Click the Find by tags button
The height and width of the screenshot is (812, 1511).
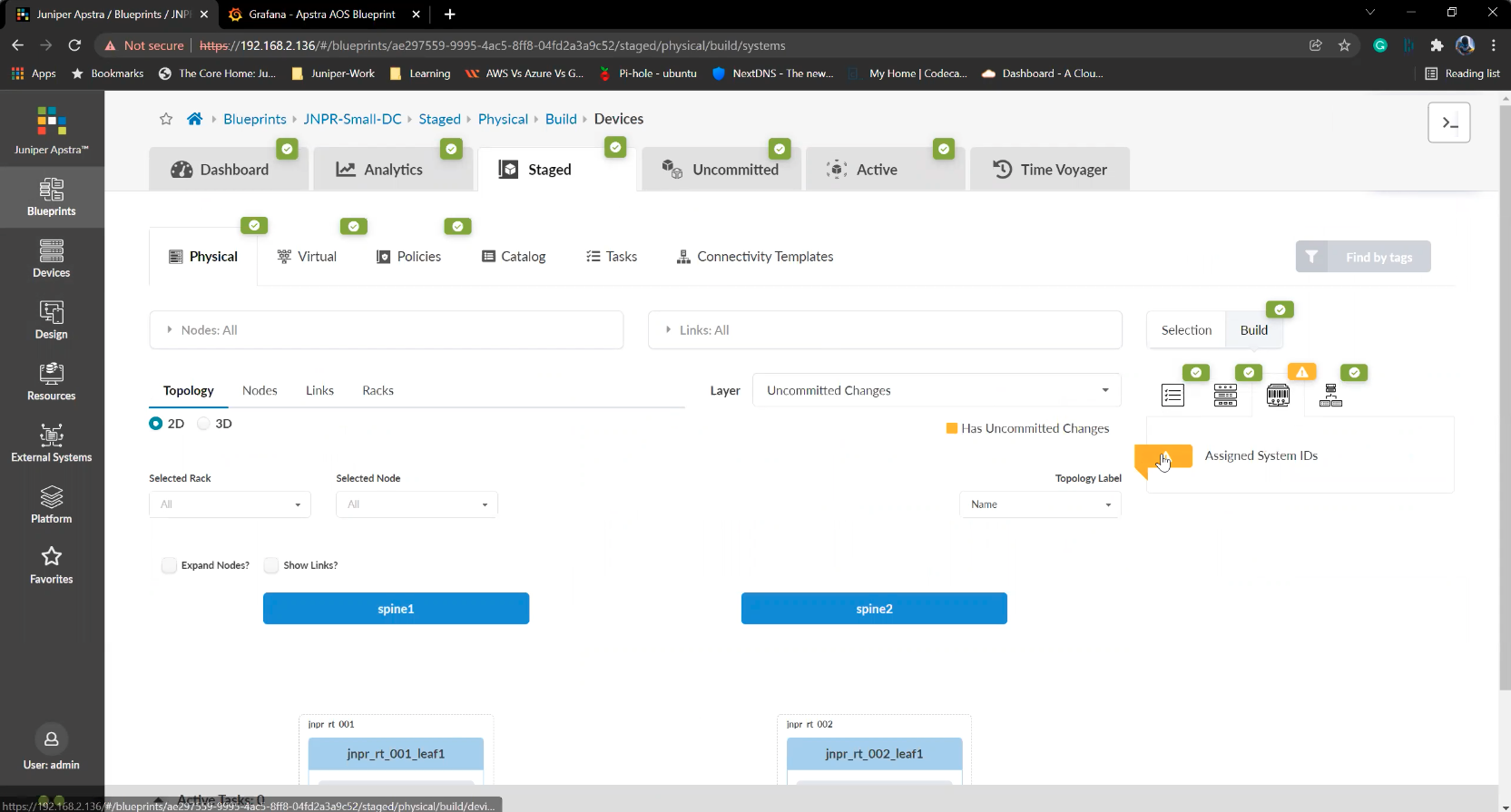(x=1363, y=257)
